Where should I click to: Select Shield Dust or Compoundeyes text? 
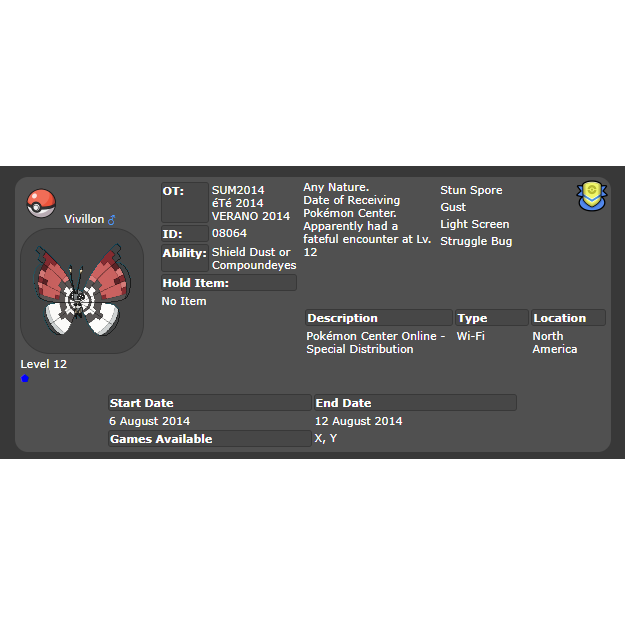tap(254, 258)
